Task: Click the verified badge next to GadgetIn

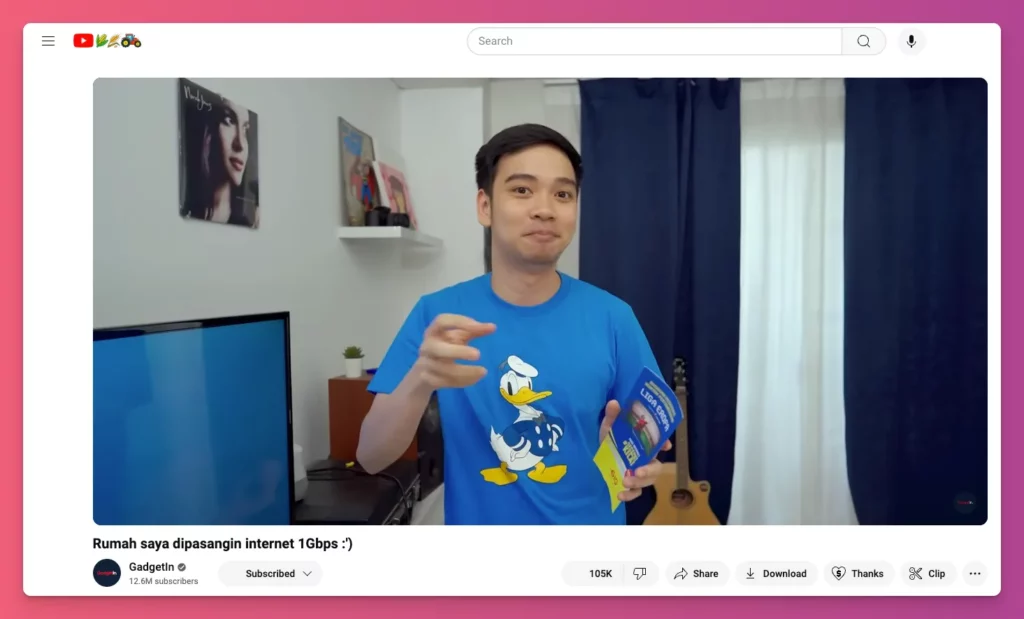Action: pos(182,567)
